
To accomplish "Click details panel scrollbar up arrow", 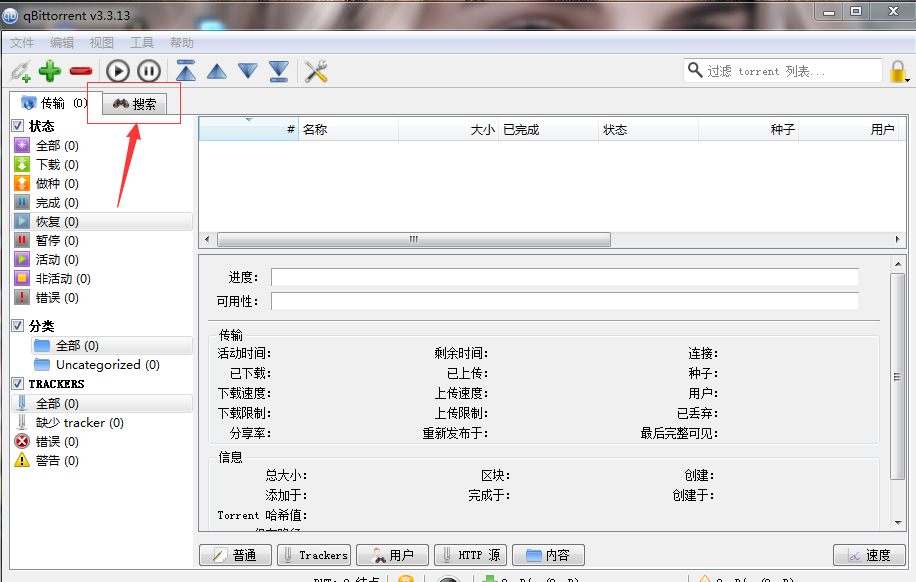I will [898, 264].
